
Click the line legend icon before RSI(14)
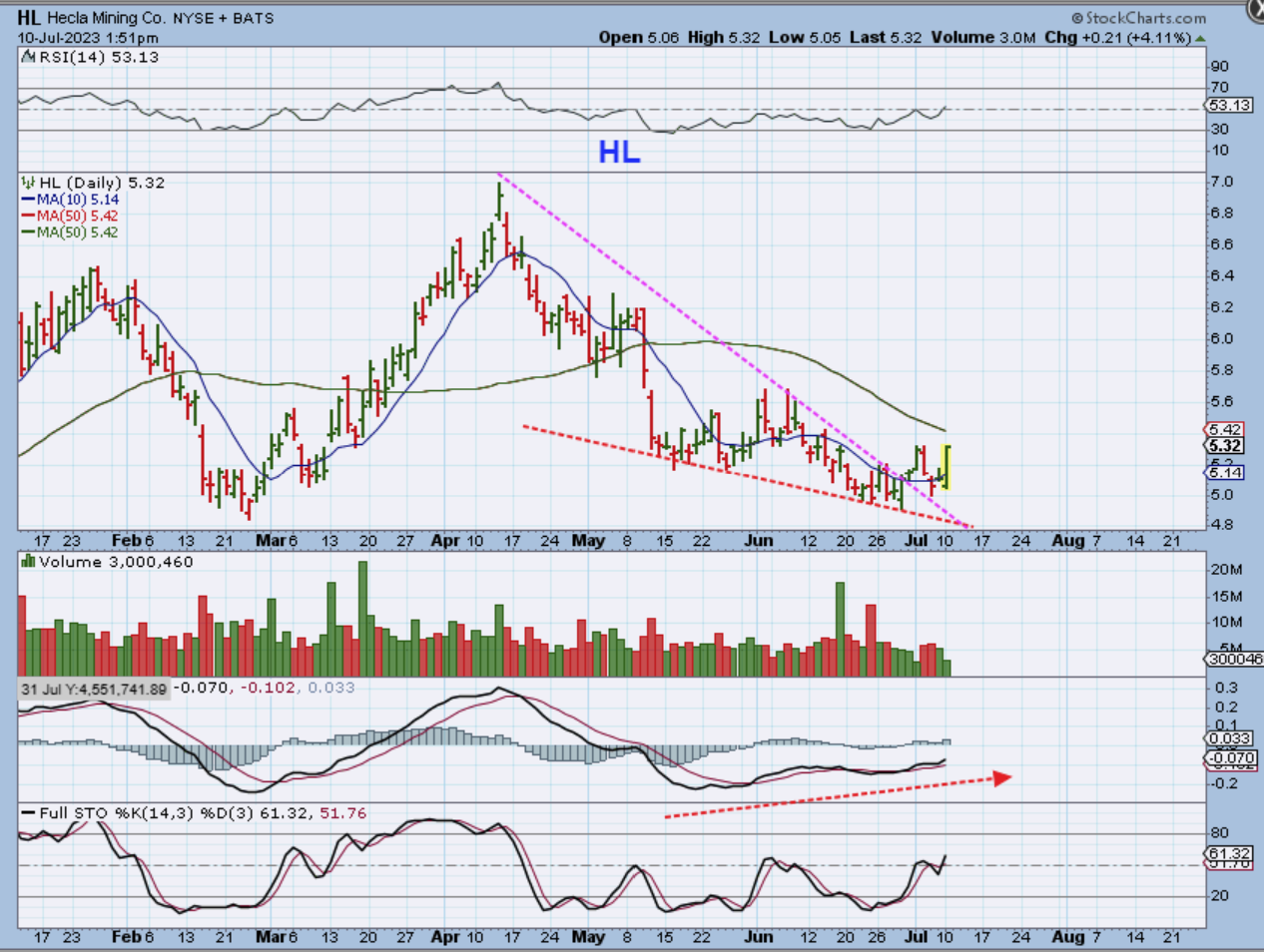point(28,57)
